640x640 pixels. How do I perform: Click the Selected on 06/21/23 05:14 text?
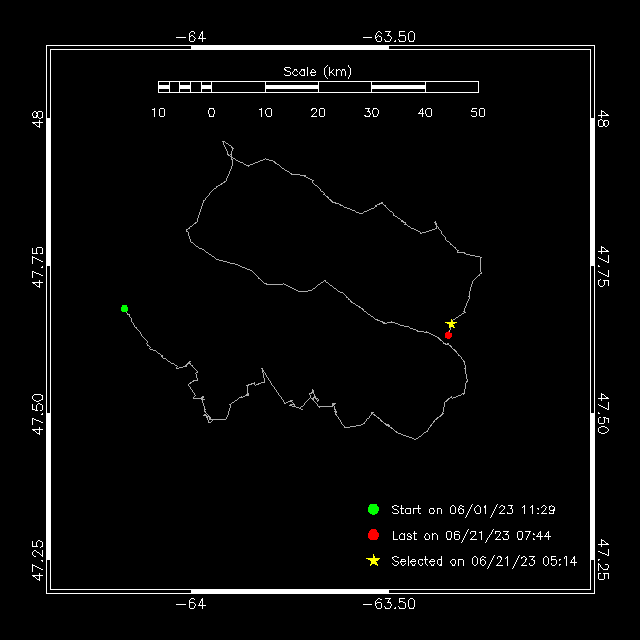[x=484, y=561]
